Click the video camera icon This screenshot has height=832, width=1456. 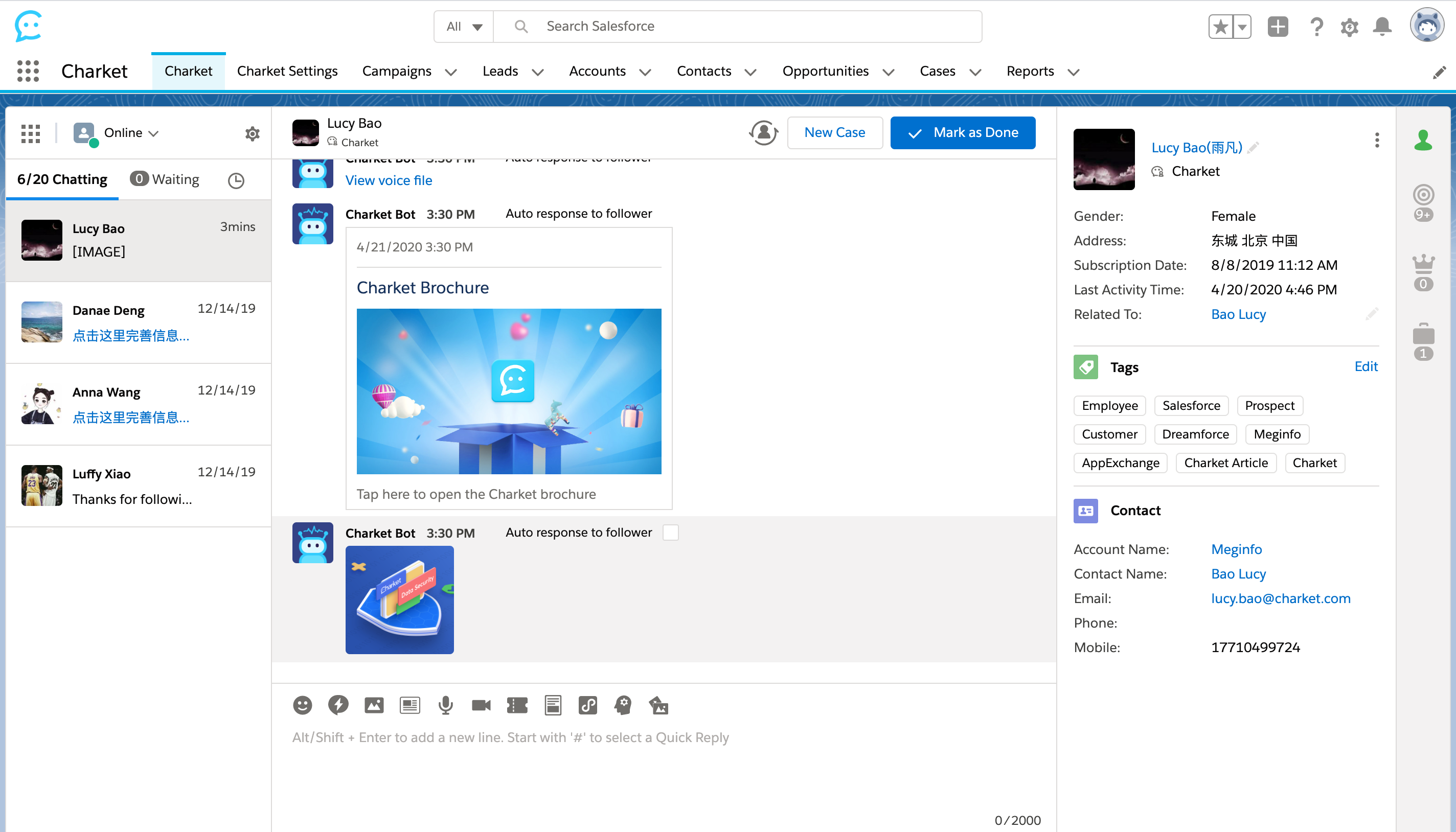[481, 705]
